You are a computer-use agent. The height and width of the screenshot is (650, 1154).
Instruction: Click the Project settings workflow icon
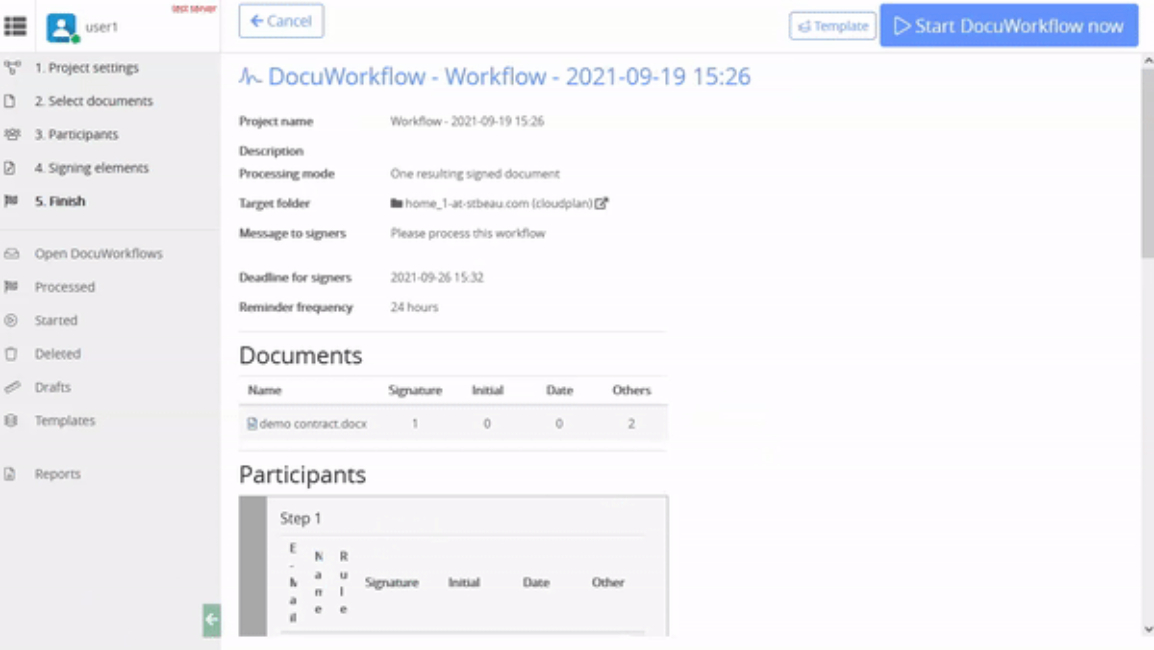(12, 68)
